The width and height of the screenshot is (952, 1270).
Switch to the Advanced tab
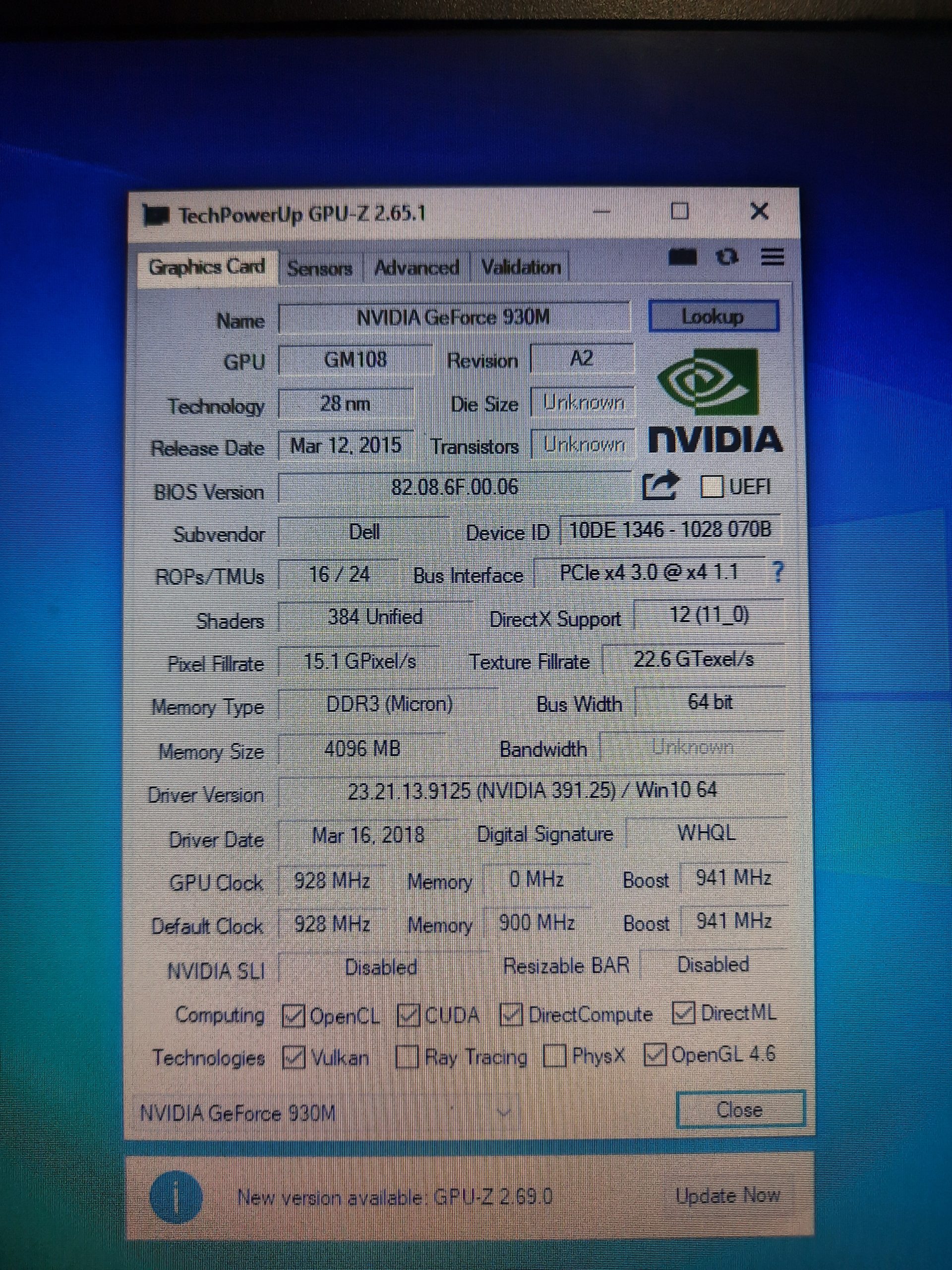(x=416, y=267)
